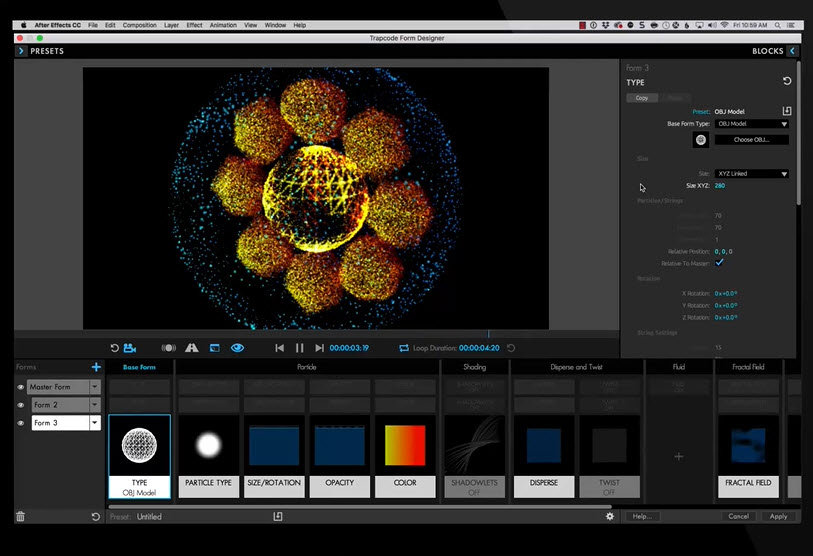Image resolution: width=813 pixels, height=556 pixels.
Task: Select the Size/Rotation block
Action: click(x=274, y=456)
